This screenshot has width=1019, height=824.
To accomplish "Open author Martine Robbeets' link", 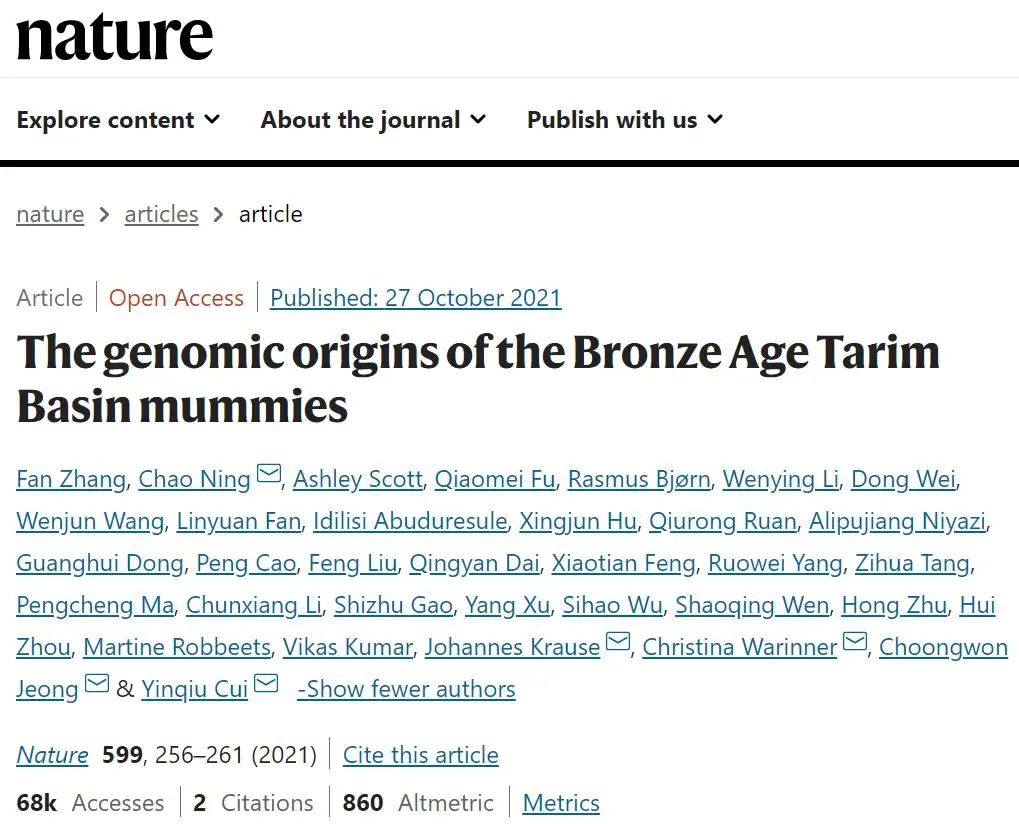I will click(x=177, y=647).
